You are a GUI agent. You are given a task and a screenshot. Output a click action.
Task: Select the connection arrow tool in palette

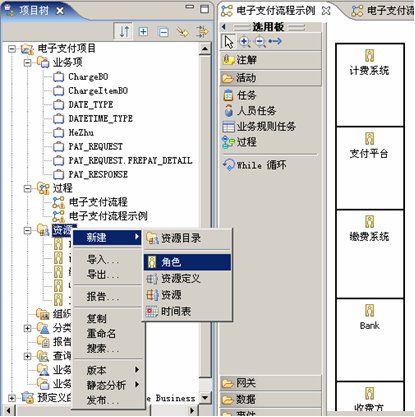coord(275,41)
